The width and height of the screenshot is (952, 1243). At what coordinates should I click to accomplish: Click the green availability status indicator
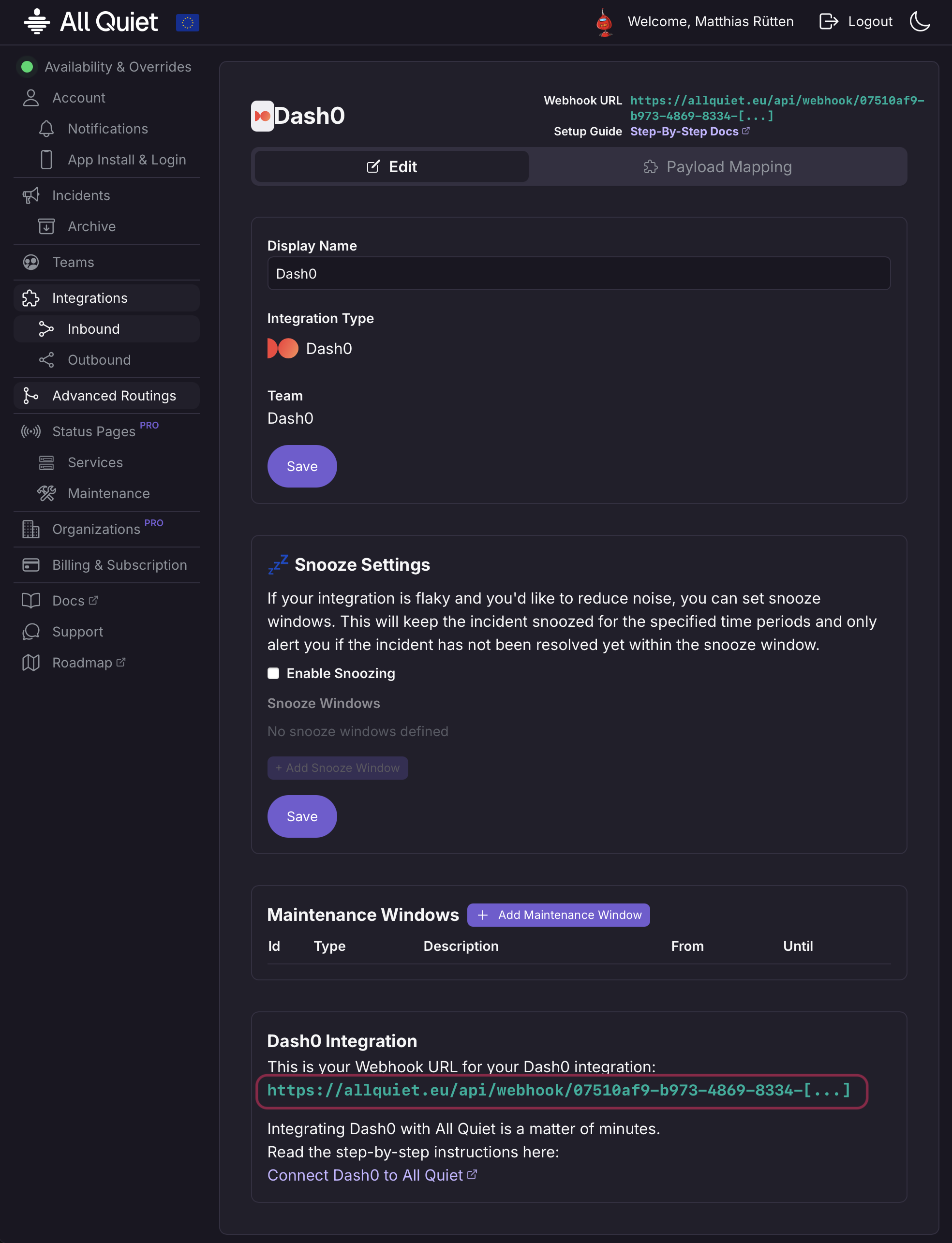(27, 67)
